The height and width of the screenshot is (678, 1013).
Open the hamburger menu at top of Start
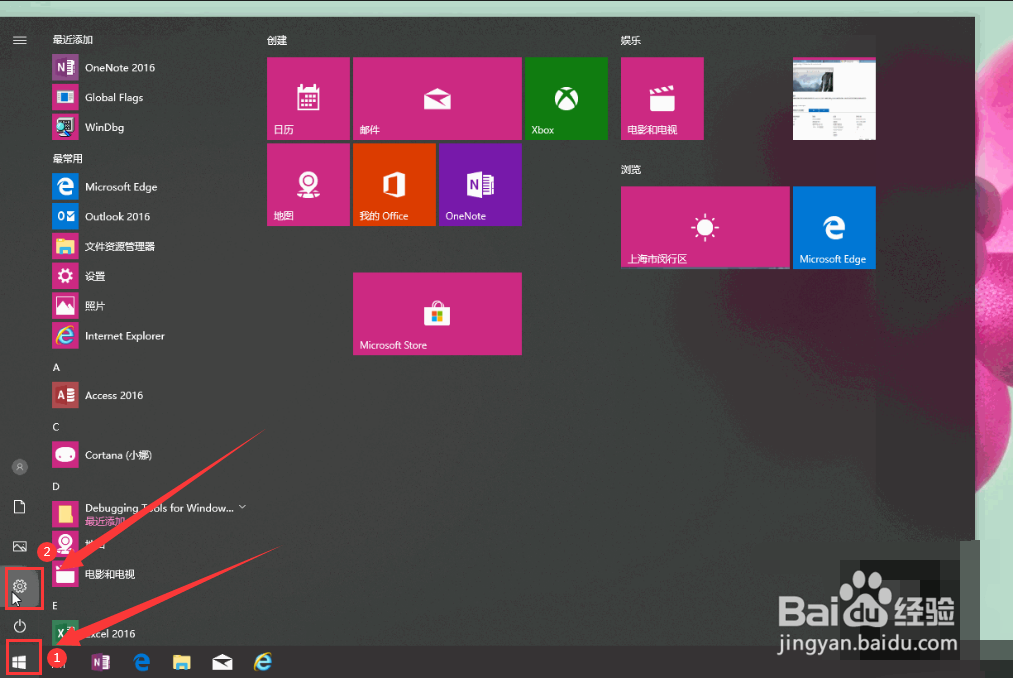click(20, 40)
